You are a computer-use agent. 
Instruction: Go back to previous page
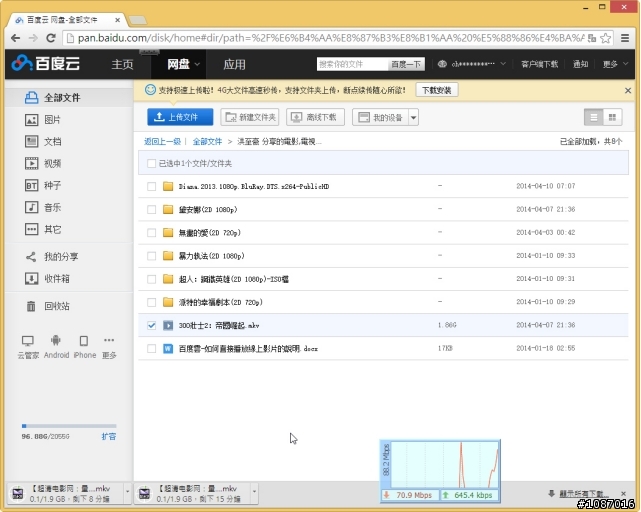pyautogui.click(x=16, y=38)
